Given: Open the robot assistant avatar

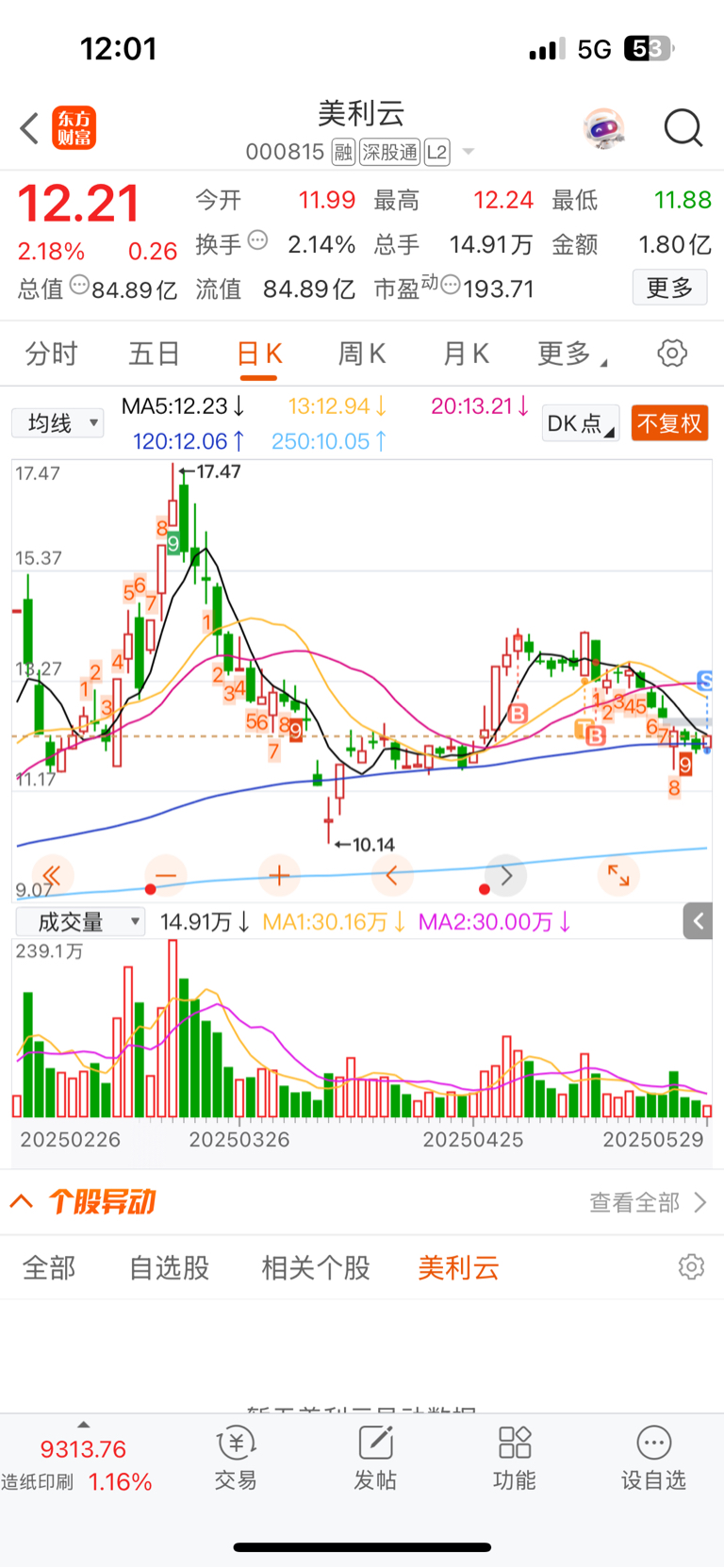Looking at the screenshot, I should (x=603, y=128).
